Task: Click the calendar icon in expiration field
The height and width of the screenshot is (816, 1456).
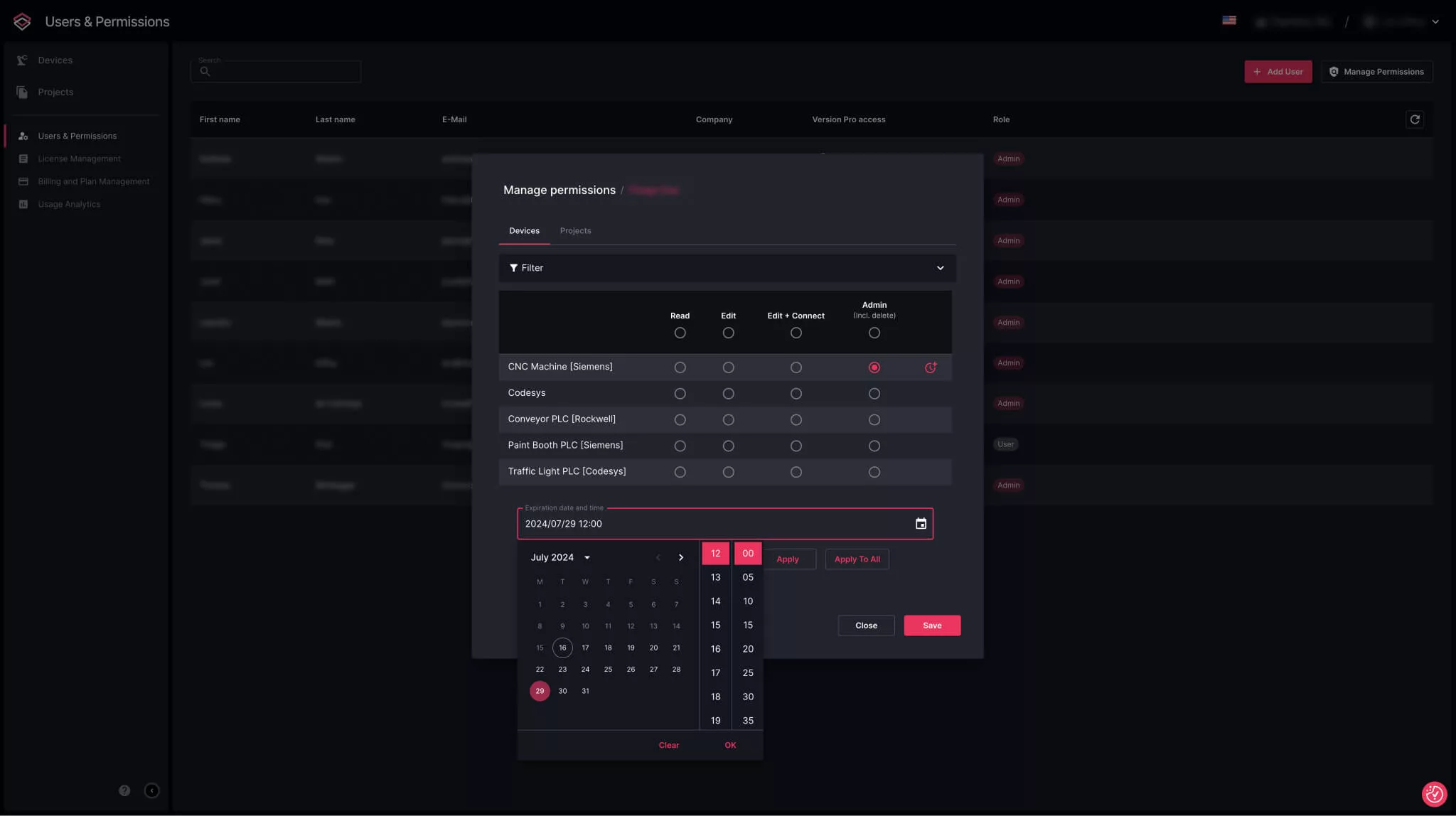Action: tap(921, 524)
